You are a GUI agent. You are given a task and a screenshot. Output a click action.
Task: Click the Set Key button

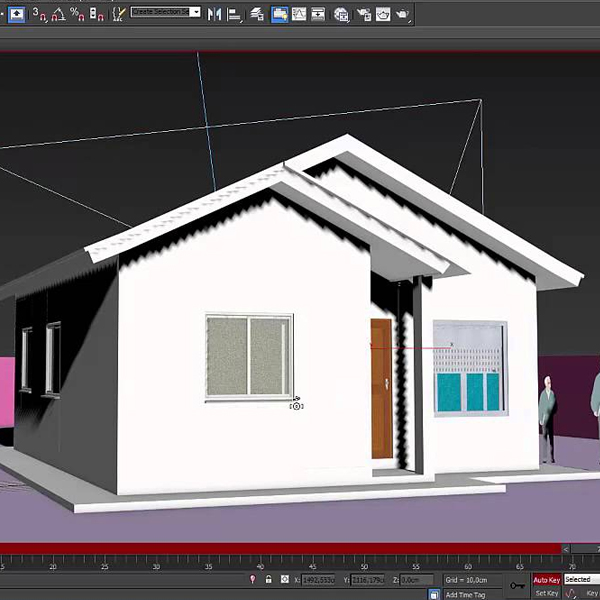(x=546, y=593)
